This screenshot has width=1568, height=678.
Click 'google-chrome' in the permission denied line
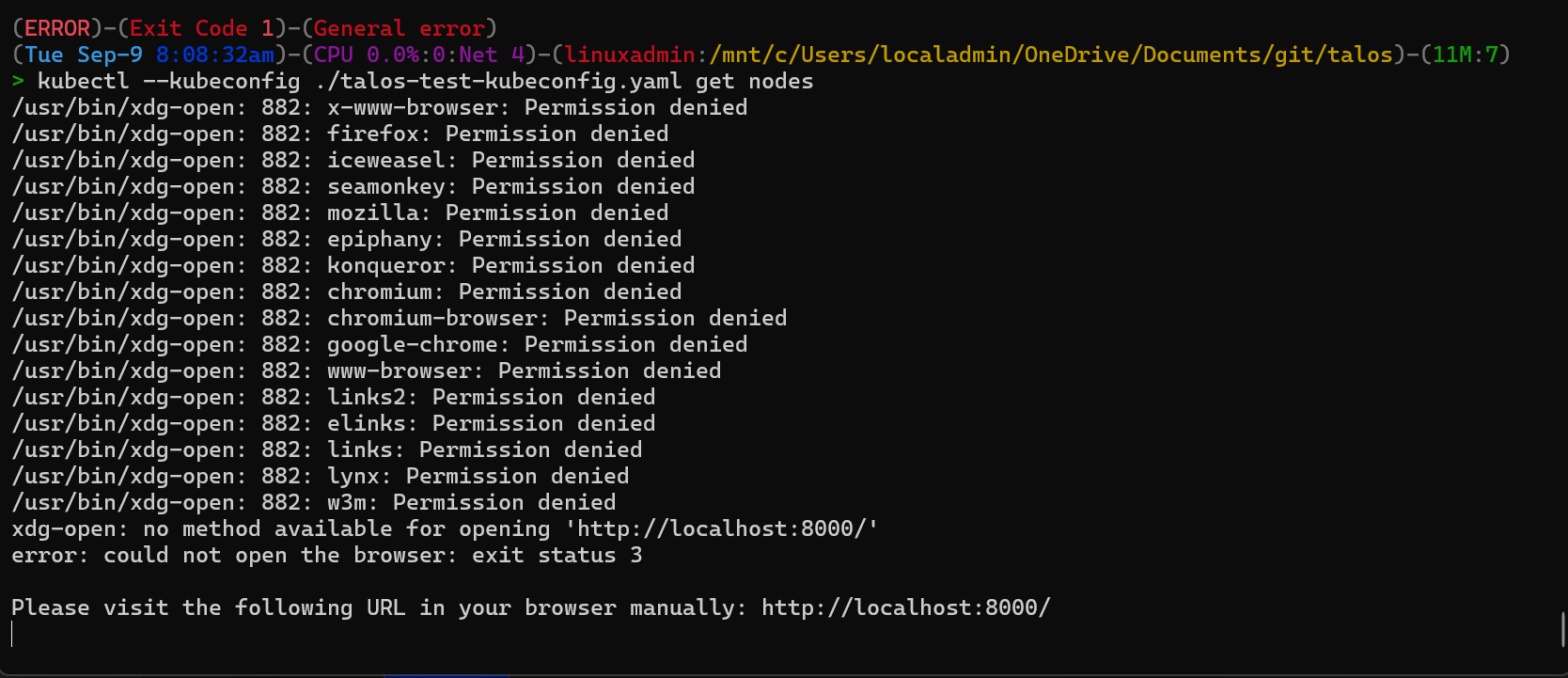click(412, 344)
